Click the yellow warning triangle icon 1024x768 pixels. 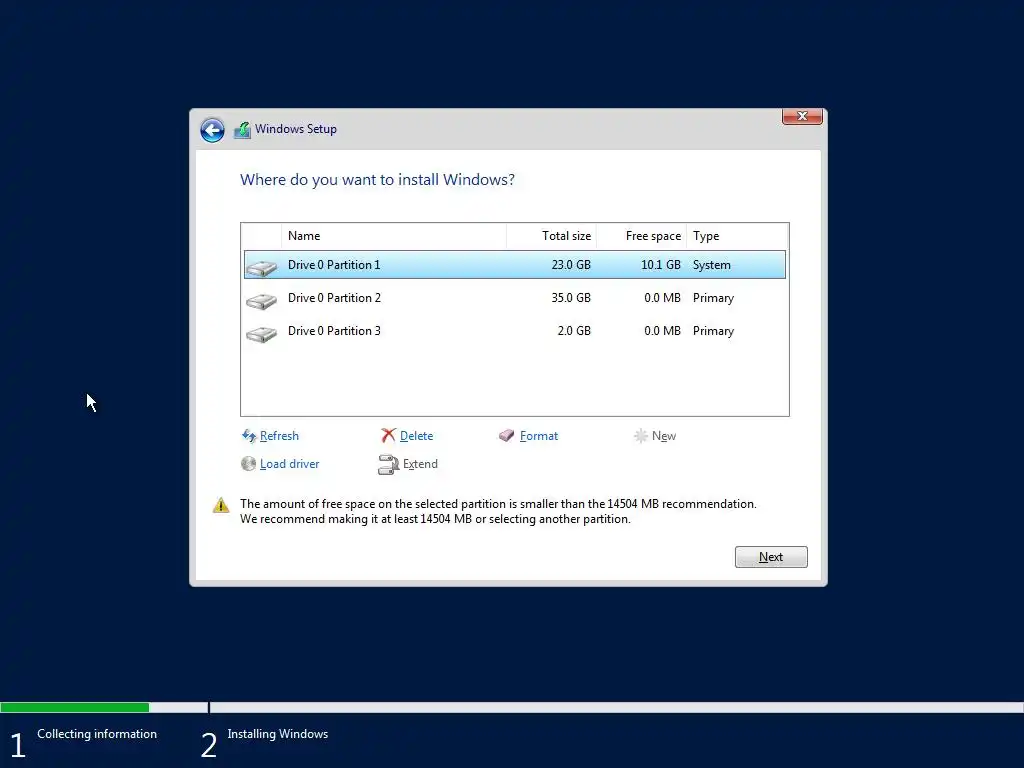221,505
